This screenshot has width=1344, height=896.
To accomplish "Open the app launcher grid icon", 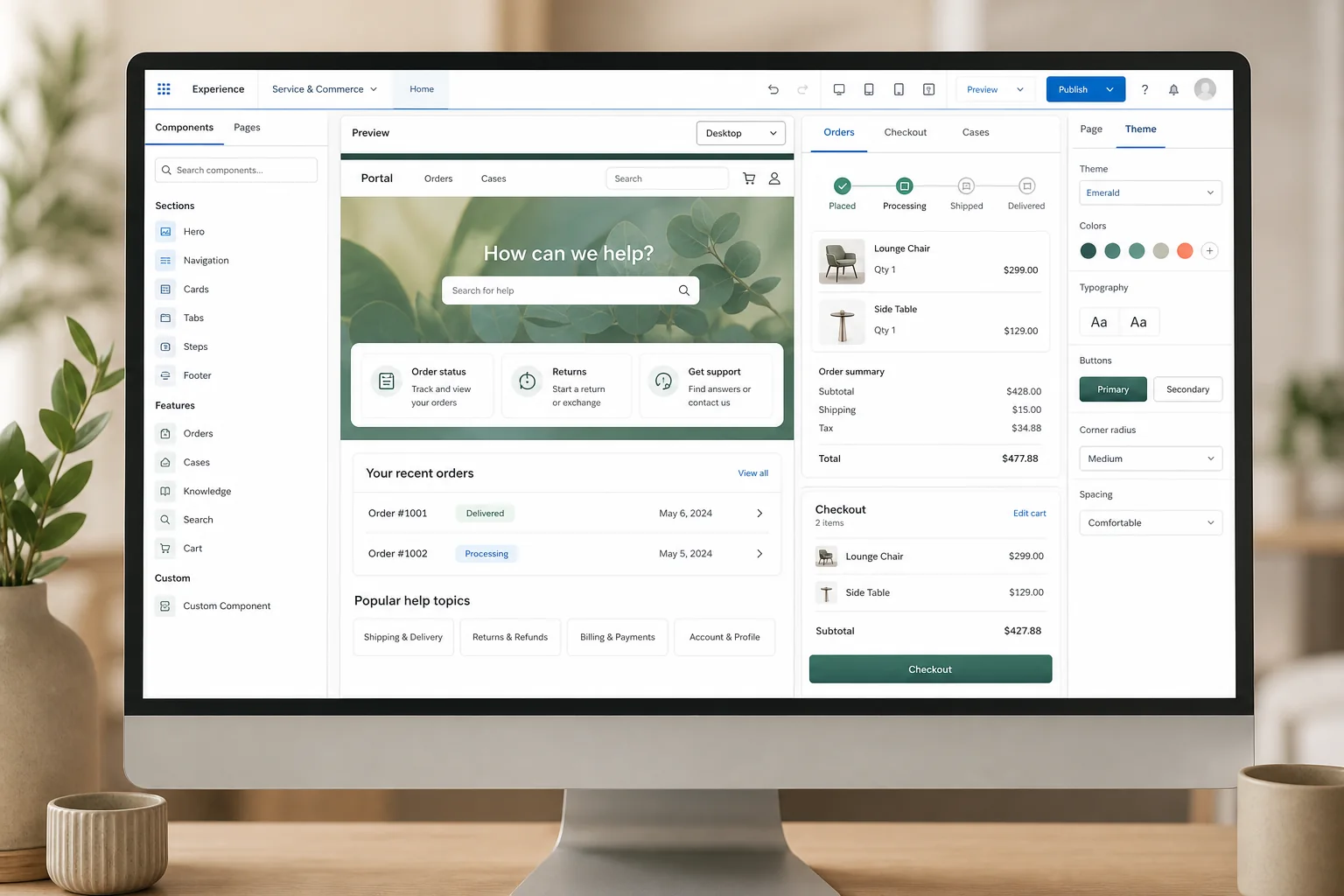I will click(x=164, y=89).
